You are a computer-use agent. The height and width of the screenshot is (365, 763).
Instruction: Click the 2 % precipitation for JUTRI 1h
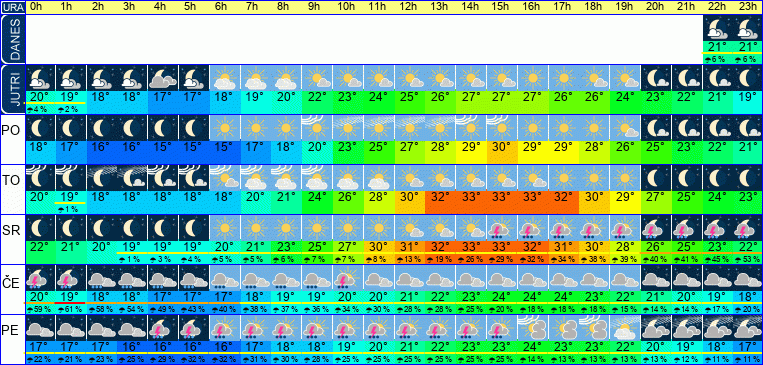(x=68, y=110)
